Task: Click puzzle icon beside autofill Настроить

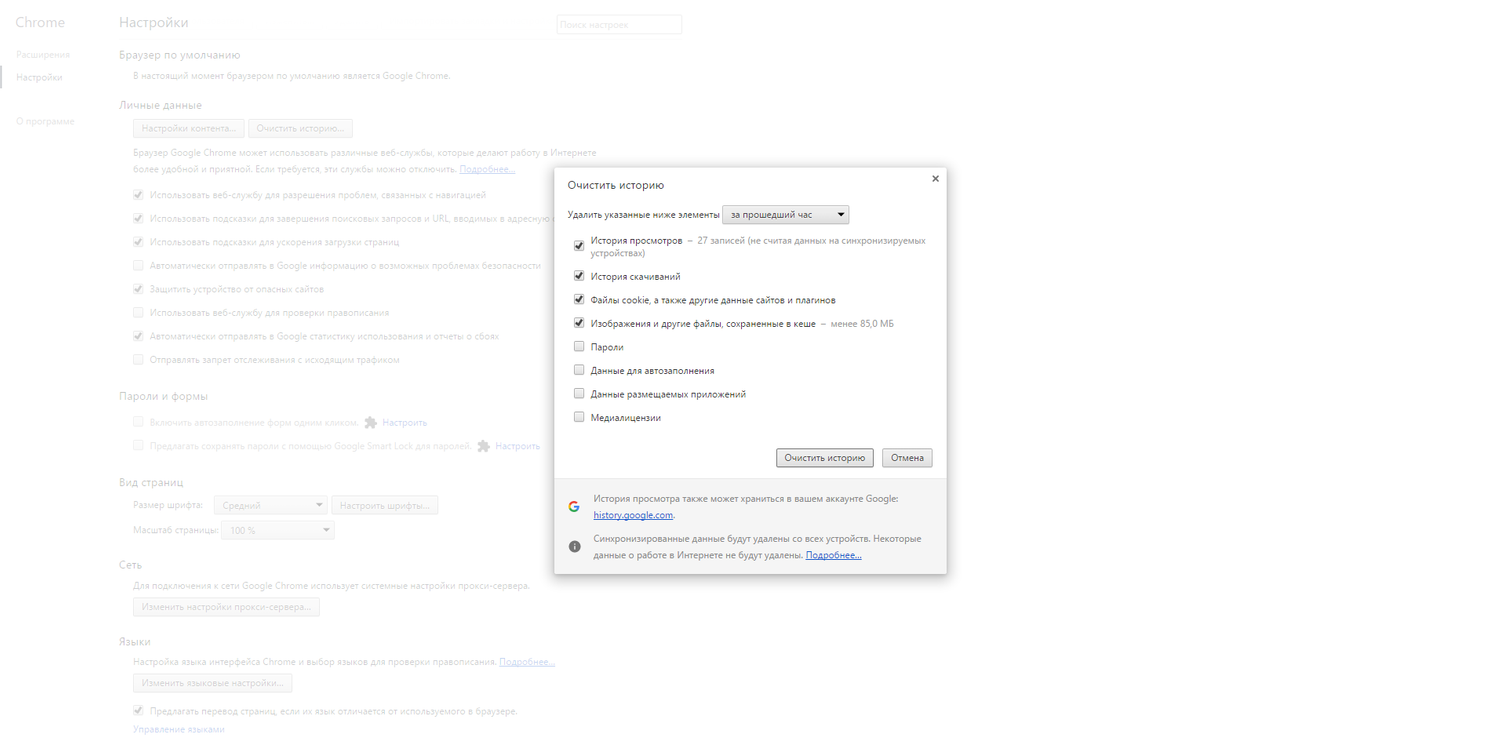Action: tap(371, 422)
